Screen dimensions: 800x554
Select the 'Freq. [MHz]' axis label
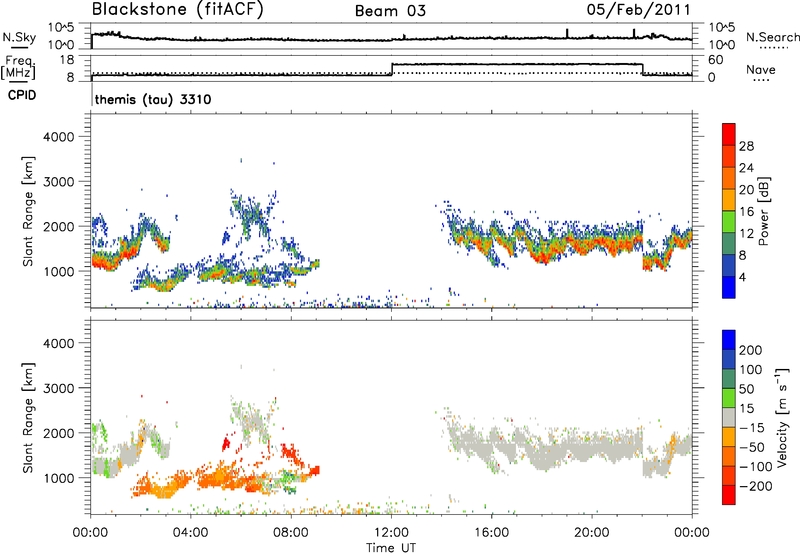18,67
